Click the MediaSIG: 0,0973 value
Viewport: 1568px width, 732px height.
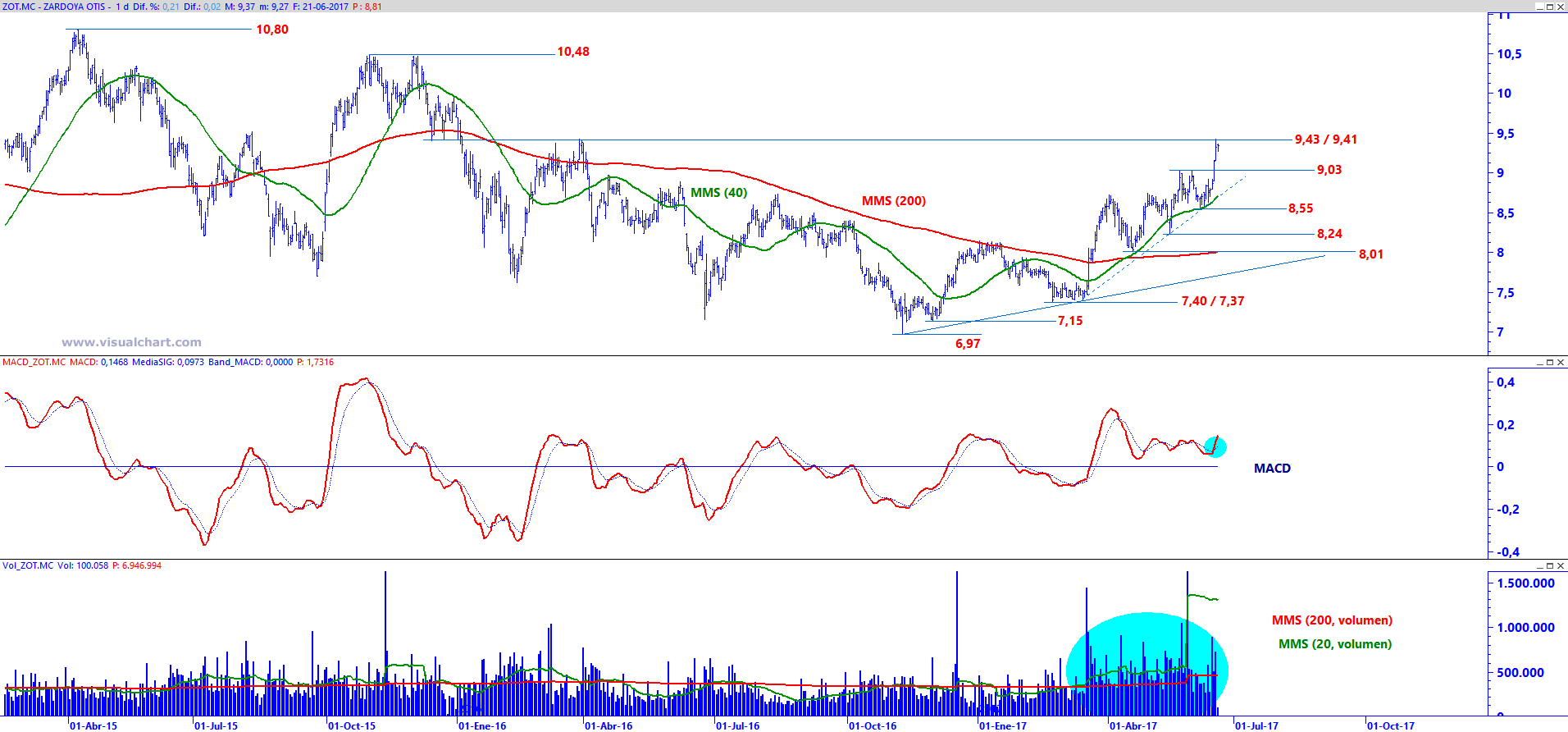click(x=170, y=362)
